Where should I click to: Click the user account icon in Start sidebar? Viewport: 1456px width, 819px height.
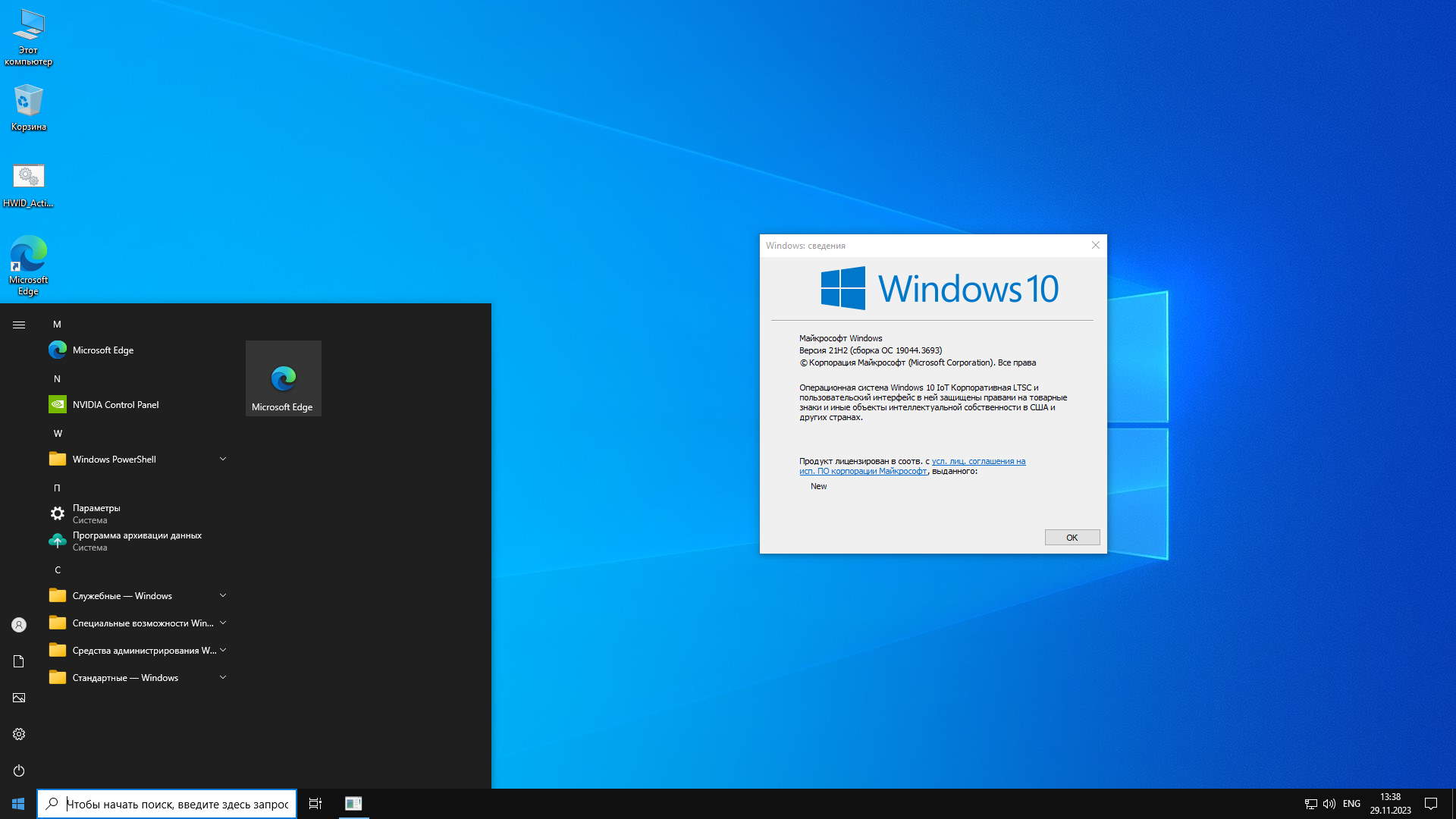(19, 625)
